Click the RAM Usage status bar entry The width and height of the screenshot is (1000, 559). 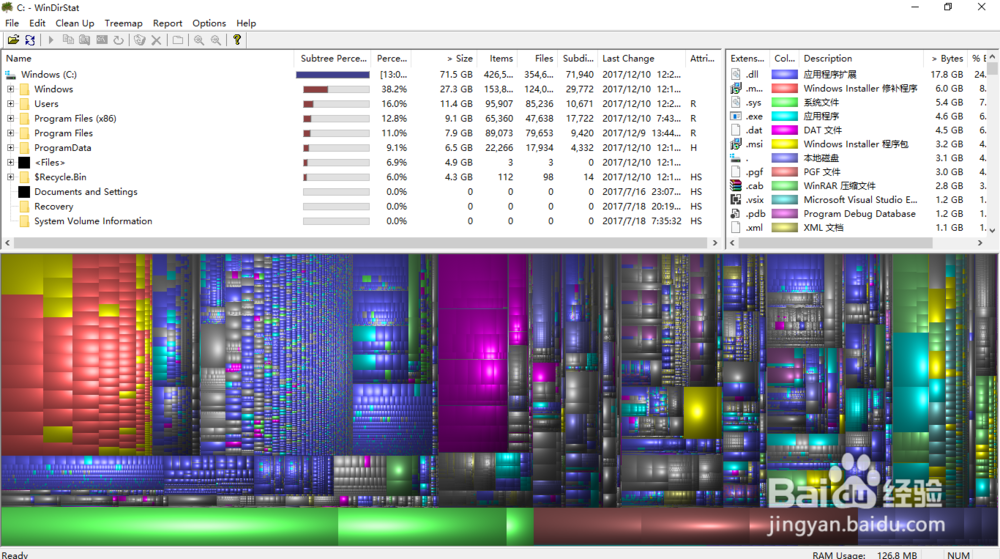tap(864, 555)
